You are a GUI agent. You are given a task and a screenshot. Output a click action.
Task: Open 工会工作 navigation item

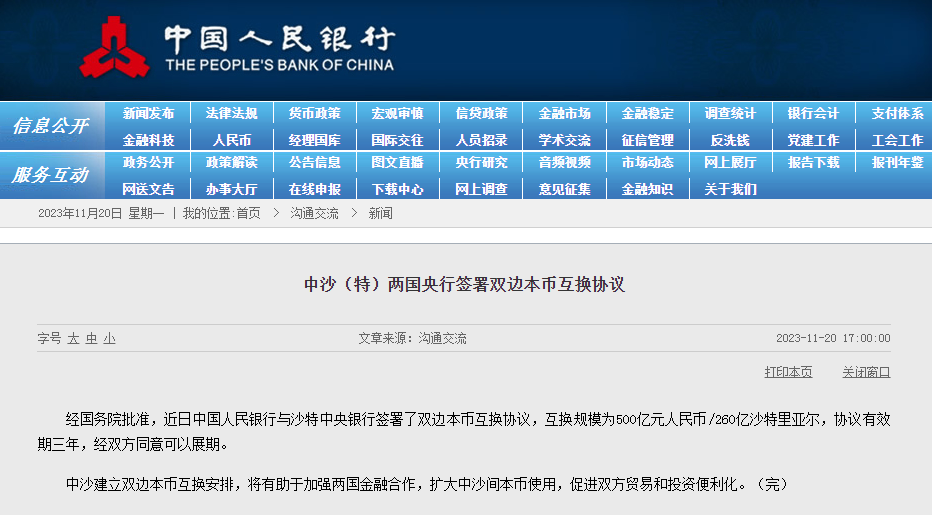click(898, 140)
